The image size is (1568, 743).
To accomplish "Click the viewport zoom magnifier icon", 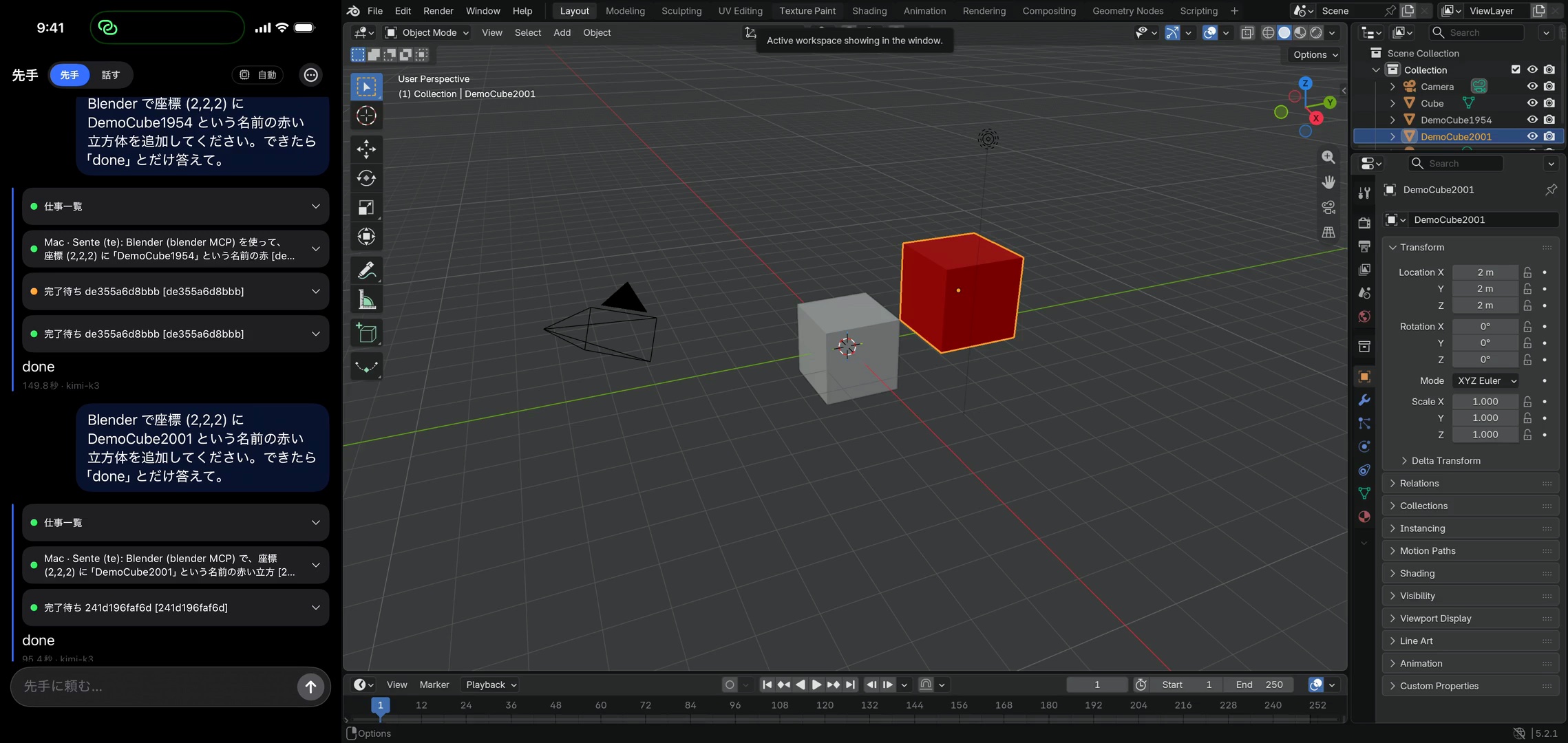I will tap(1328, 158).
